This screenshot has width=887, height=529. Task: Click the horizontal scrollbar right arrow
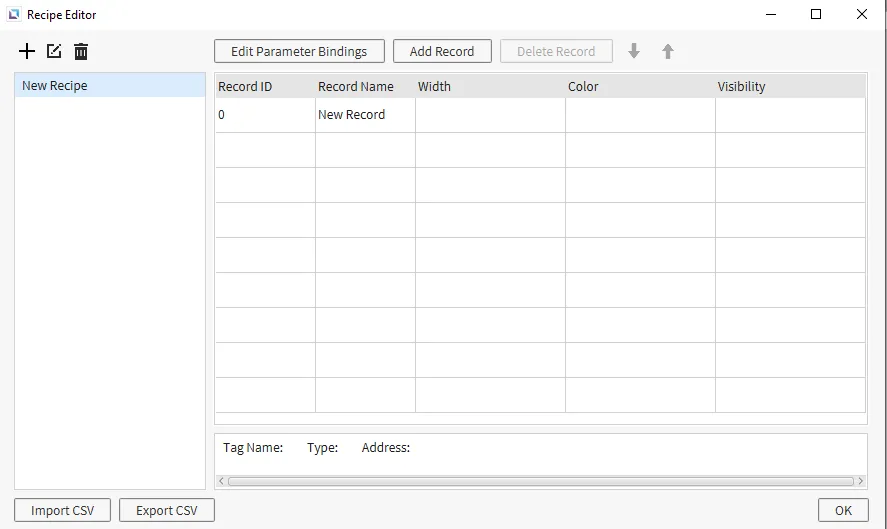[x=861, y=481]
